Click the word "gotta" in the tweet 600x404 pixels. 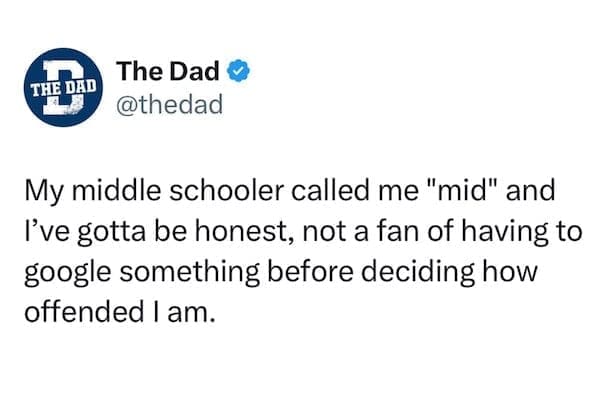(x=98, y=229)
